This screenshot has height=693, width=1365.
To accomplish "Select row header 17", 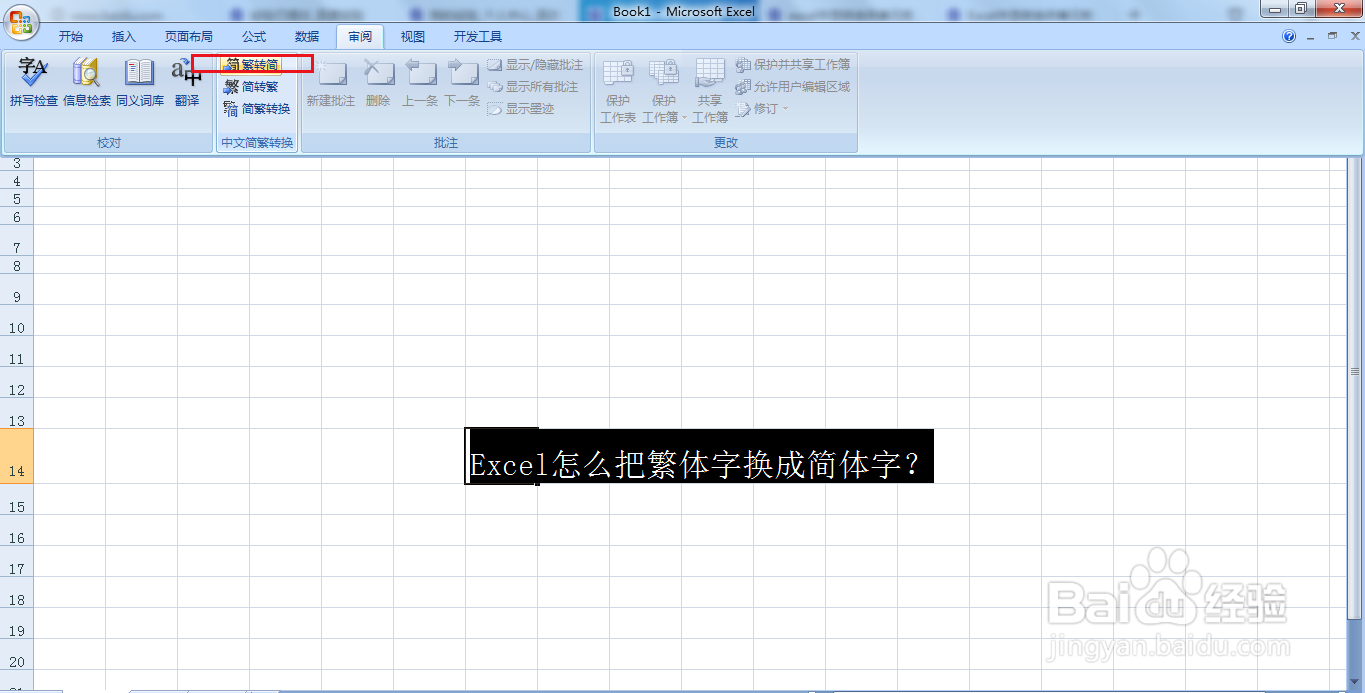I will point(17,562).
